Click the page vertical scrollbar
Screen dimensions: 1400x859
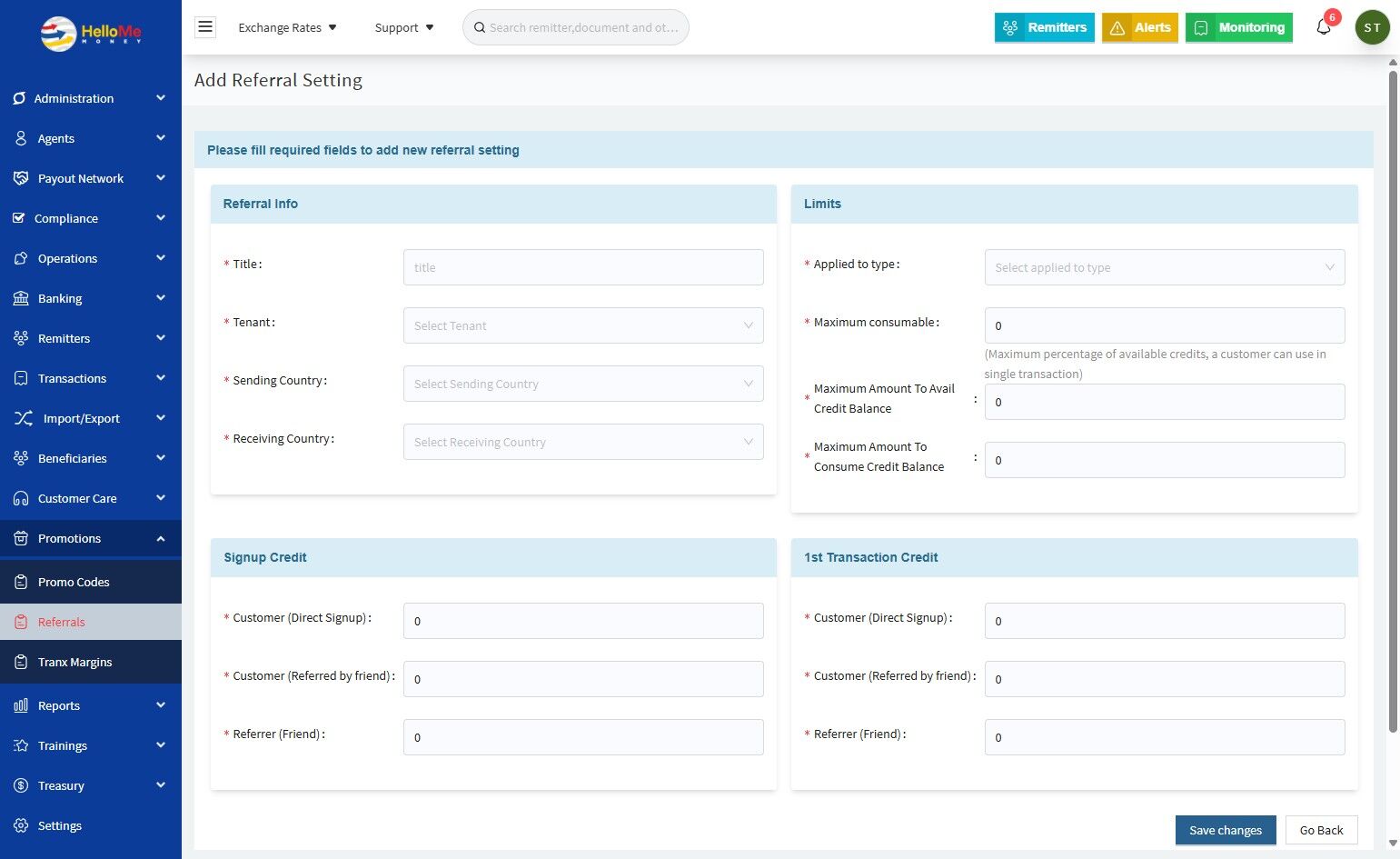point(1393,400)
